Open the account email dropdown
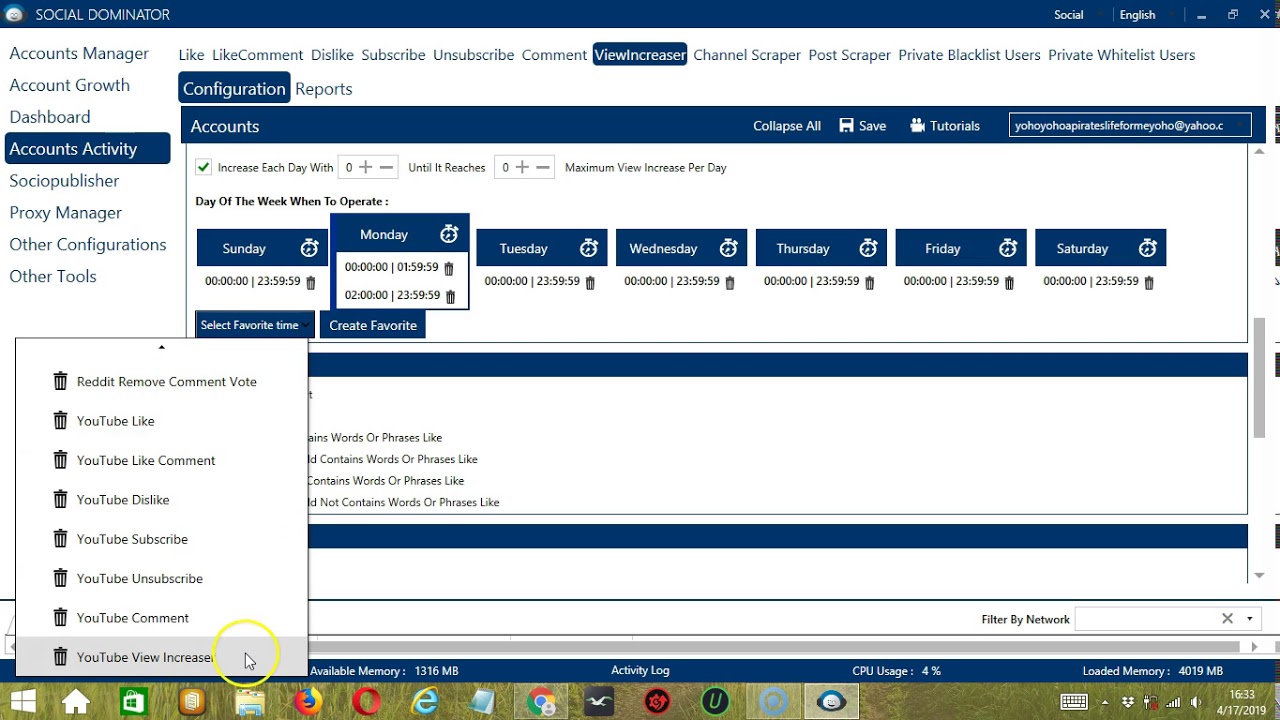The width and height of the screenshot is (1280, 720). click(x=1130, y=126)
